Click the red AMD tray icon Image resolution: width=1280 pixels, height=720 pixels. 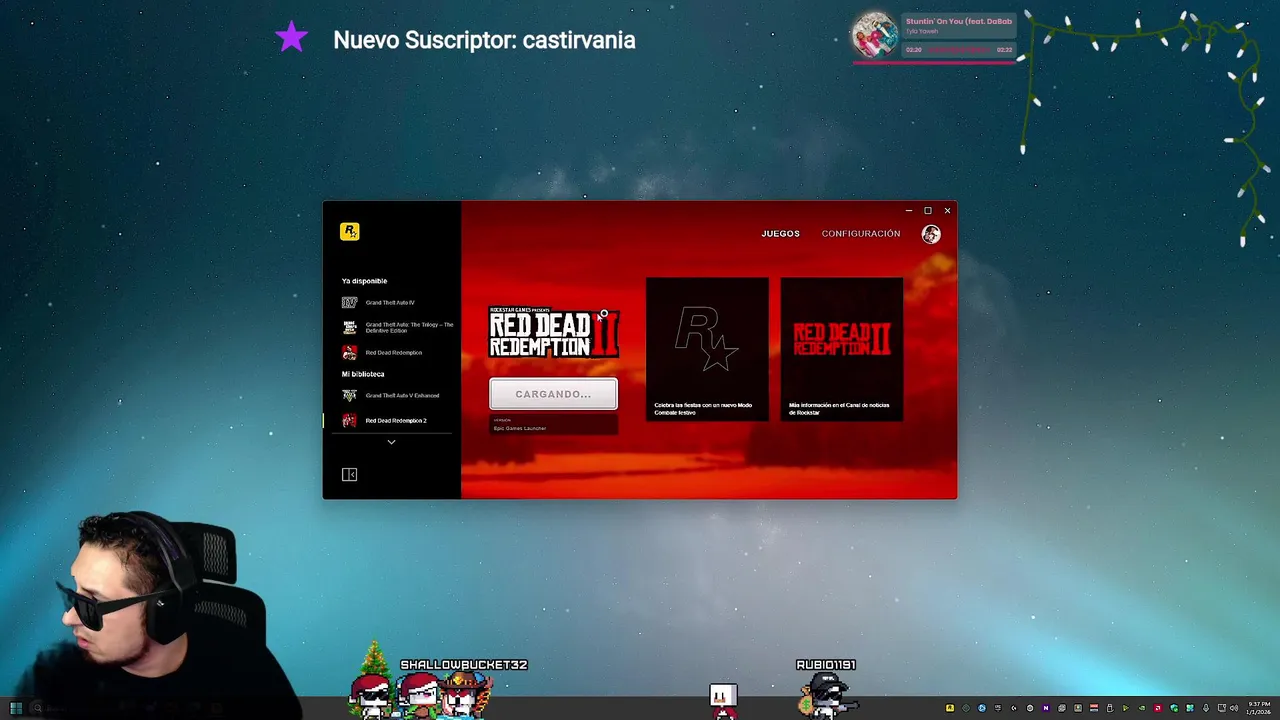pos(1158,708)
